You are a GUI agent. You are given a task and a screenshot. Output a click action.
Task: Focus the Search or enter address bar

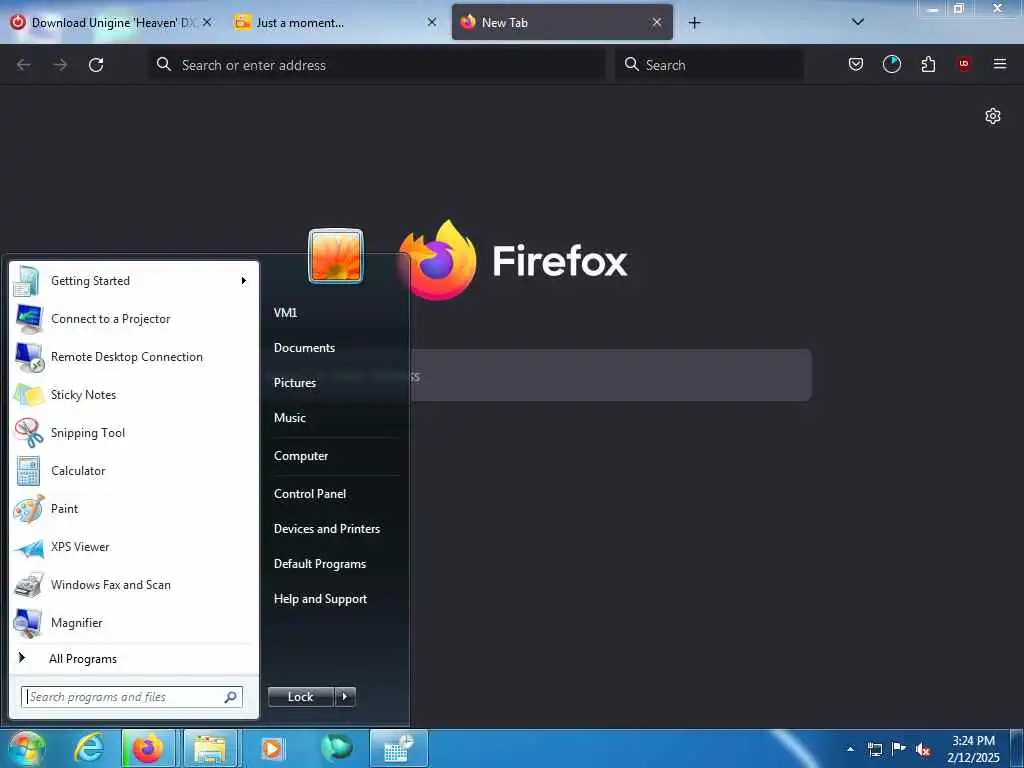[377, 65]
